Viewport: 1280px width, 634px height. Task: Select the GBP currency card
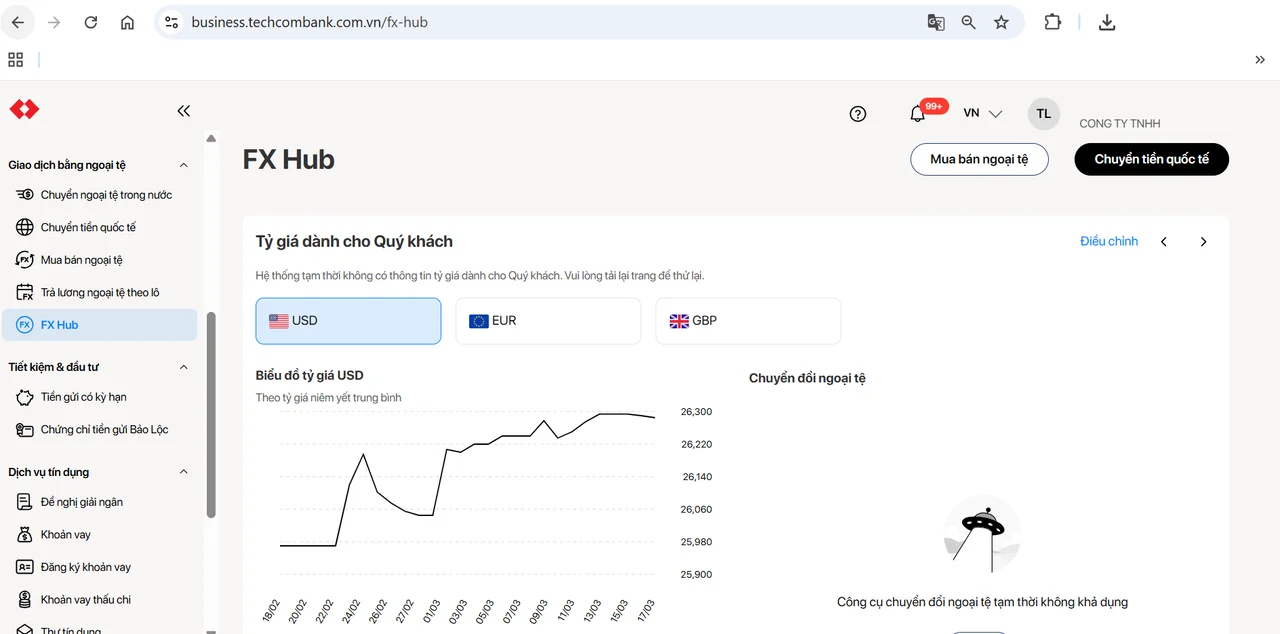click(748, 321)
